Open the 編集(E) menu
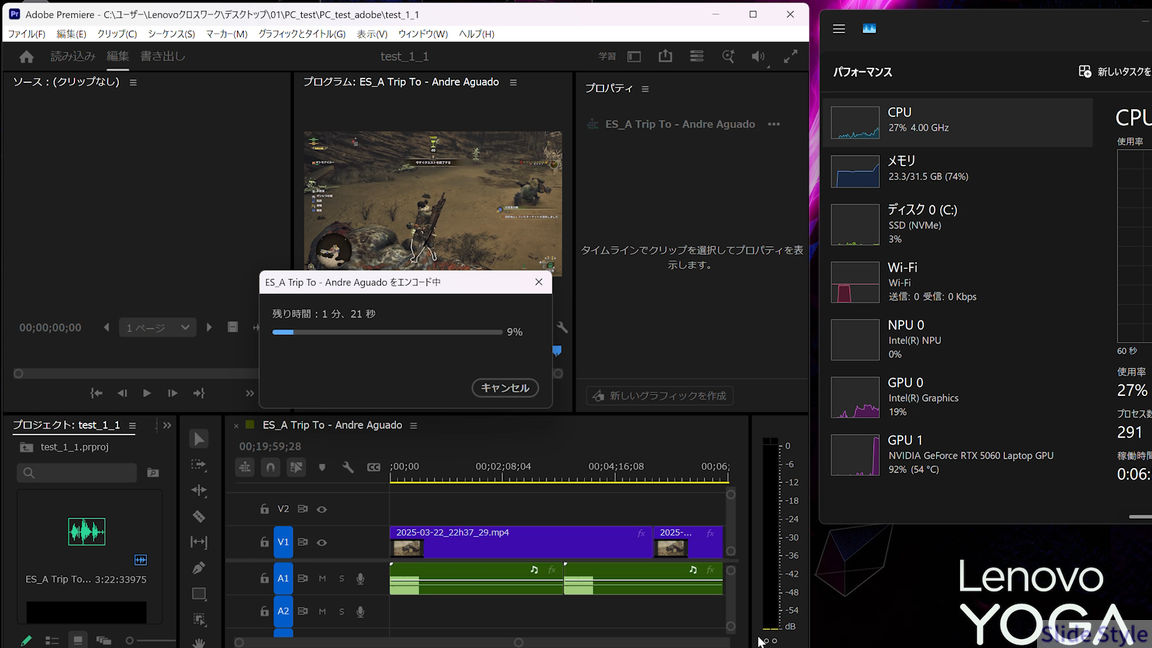1152x648 pixels. [x=71, y=34]
